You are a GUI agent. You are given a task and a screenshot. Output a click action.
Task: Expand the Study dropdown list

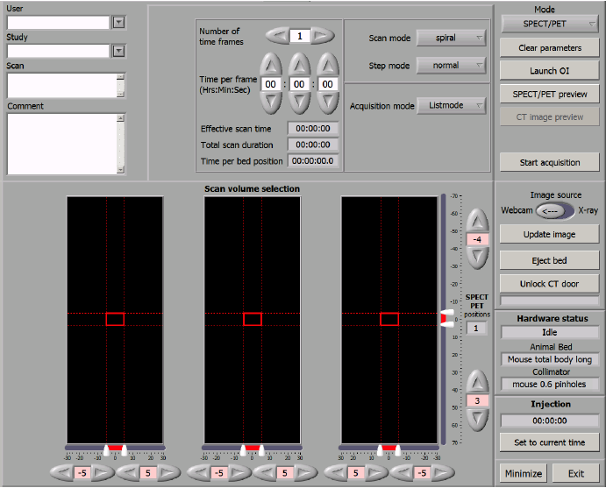coord(119,50)
